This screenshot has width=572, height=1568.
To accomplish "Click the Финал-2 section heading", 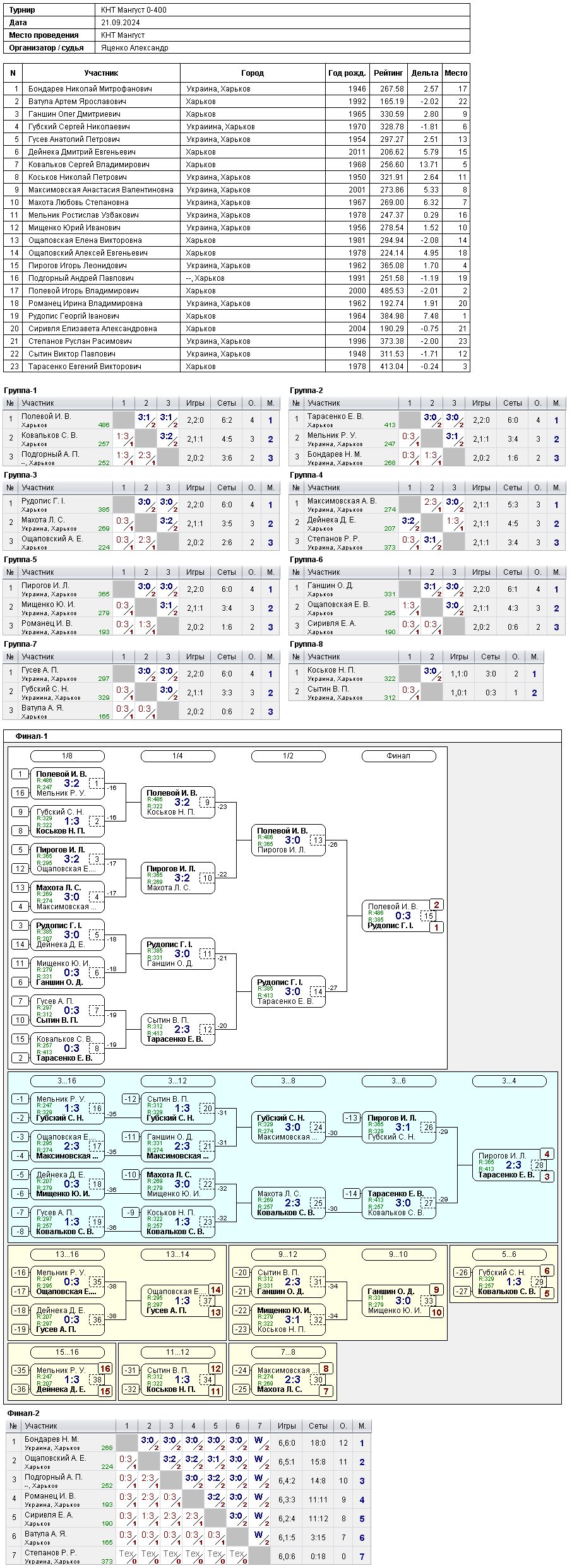I will tap(23, 1413).
